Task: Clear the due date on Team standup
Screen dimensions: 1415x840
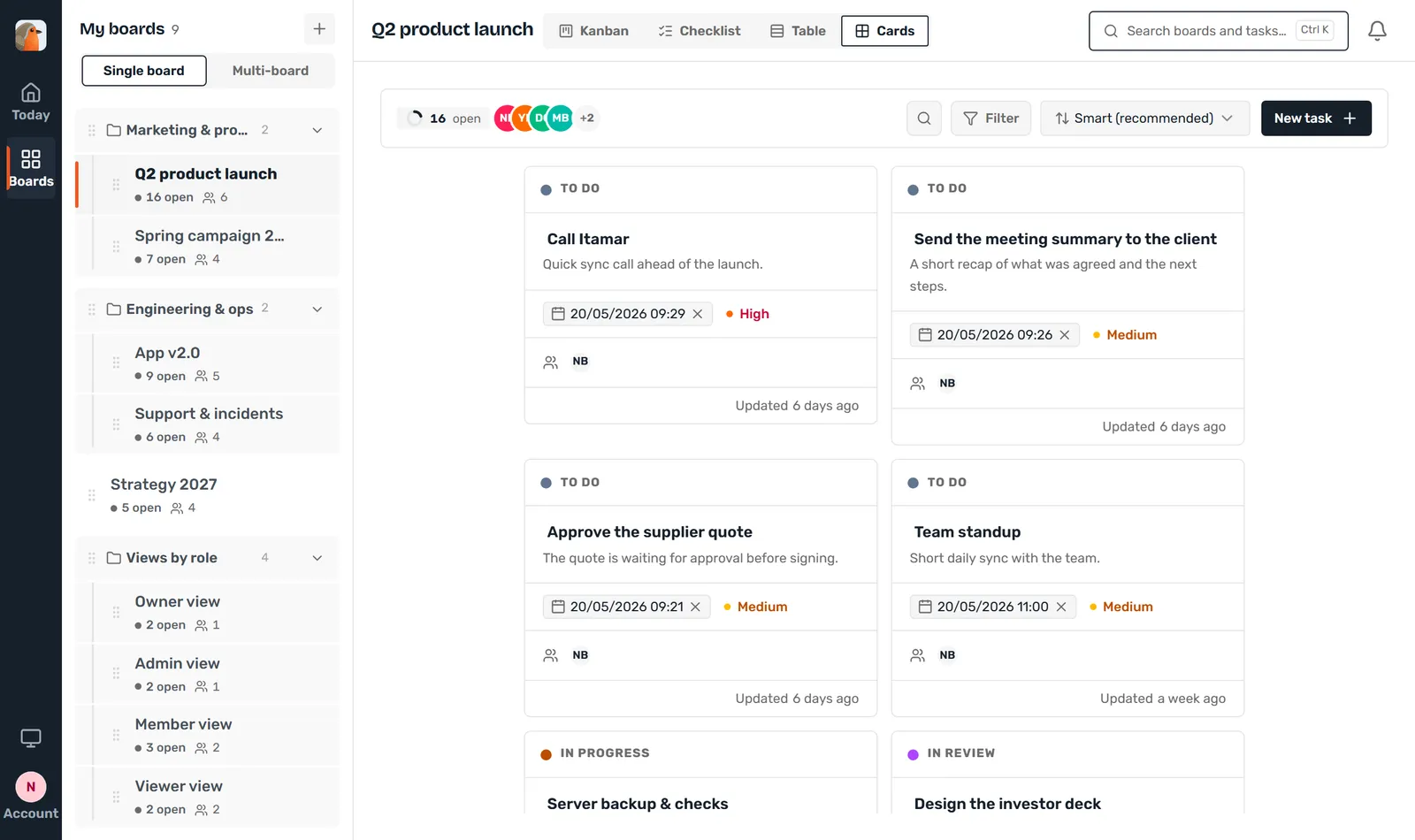Action: (x=1061, y=607)
